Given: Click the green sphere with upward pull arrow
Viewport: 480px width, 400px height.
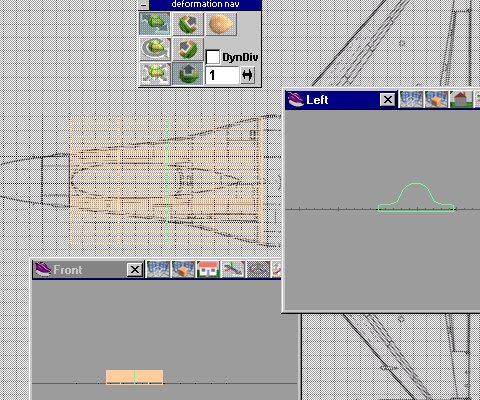Looking at the screenshot, I should [188, 24].
